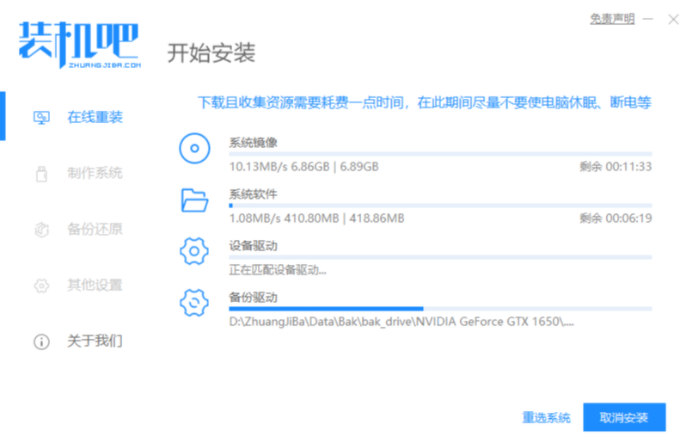
Task: Click the 设备驱动 gear icon
Action: tap(194, 252)
